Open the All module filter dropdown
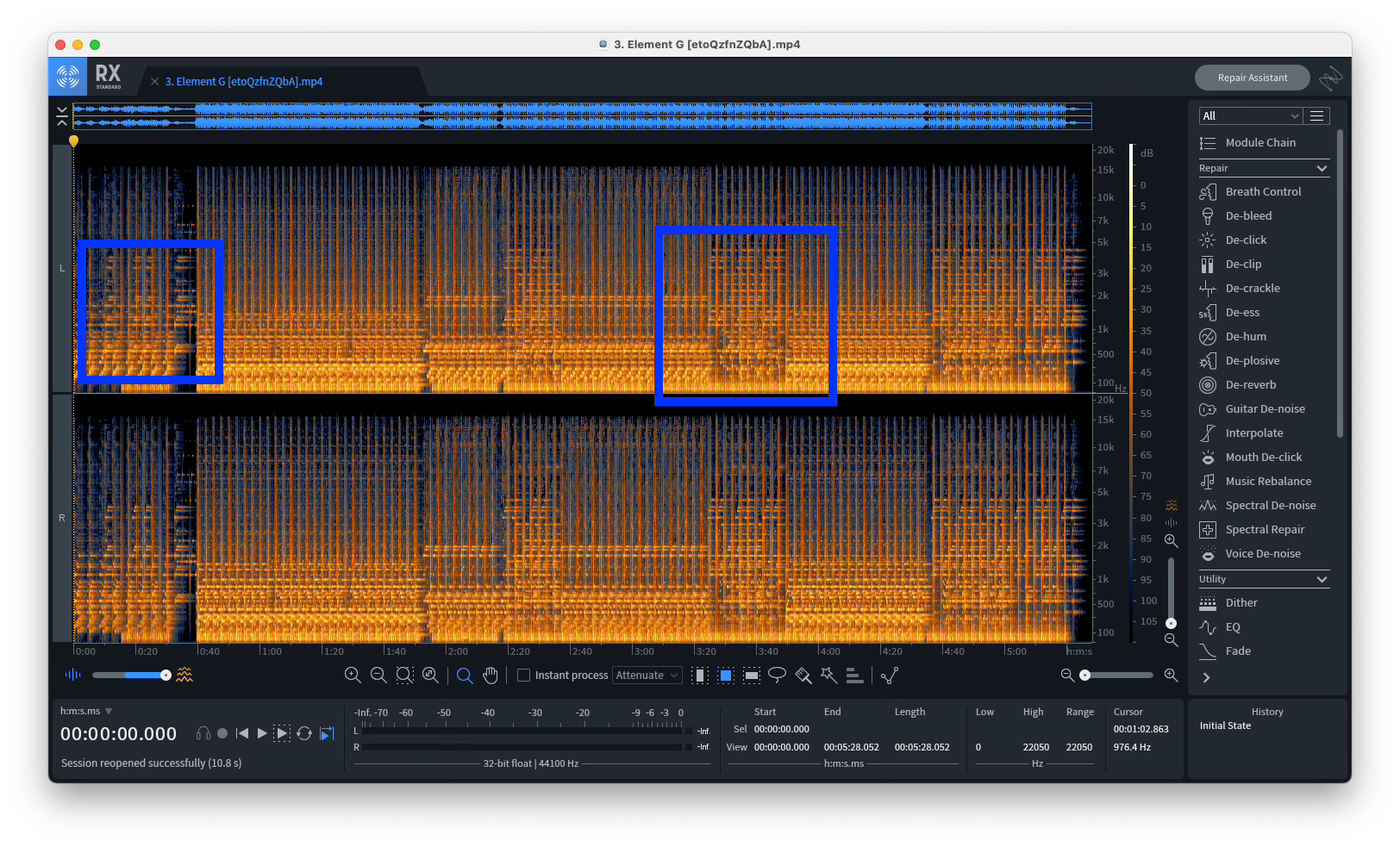1400x847 pixels. (x=1250, y=115)
